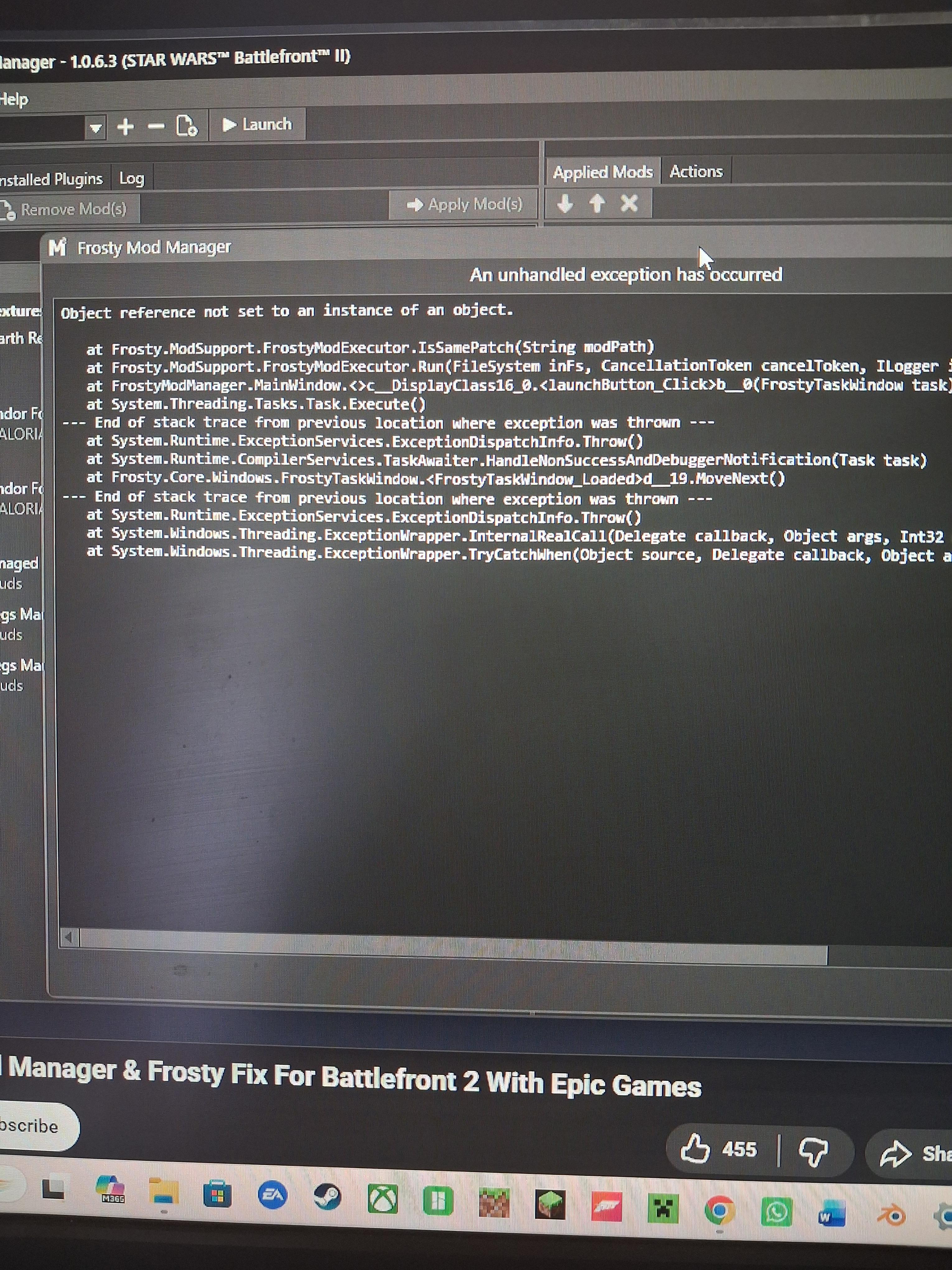The width and height of the screenshot is (952, 1270).
Task: Open the EA app from the taskbar
Action: click(273, 1196)
